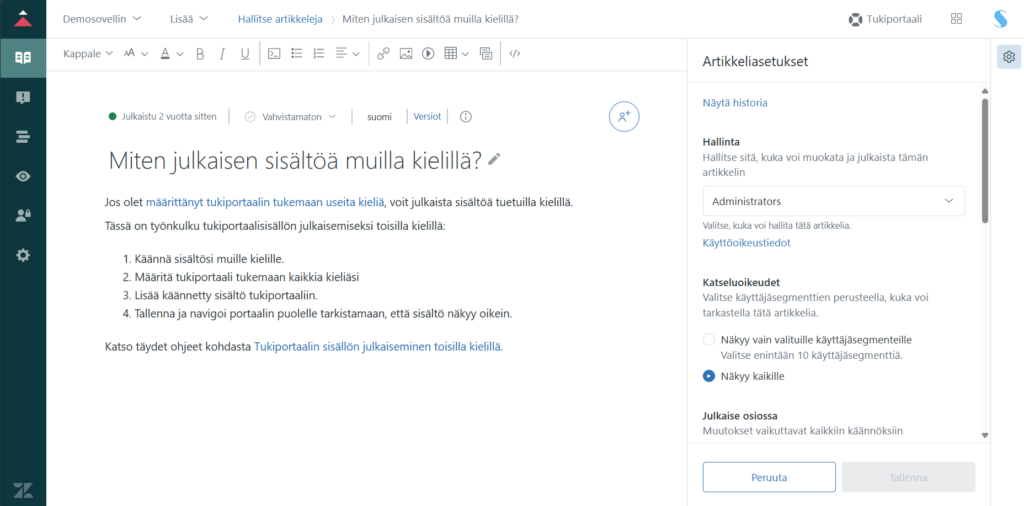Screen dimensions: 1024x506
Task: Click the assign user icon with plus
Action: (x=624, y=117)
